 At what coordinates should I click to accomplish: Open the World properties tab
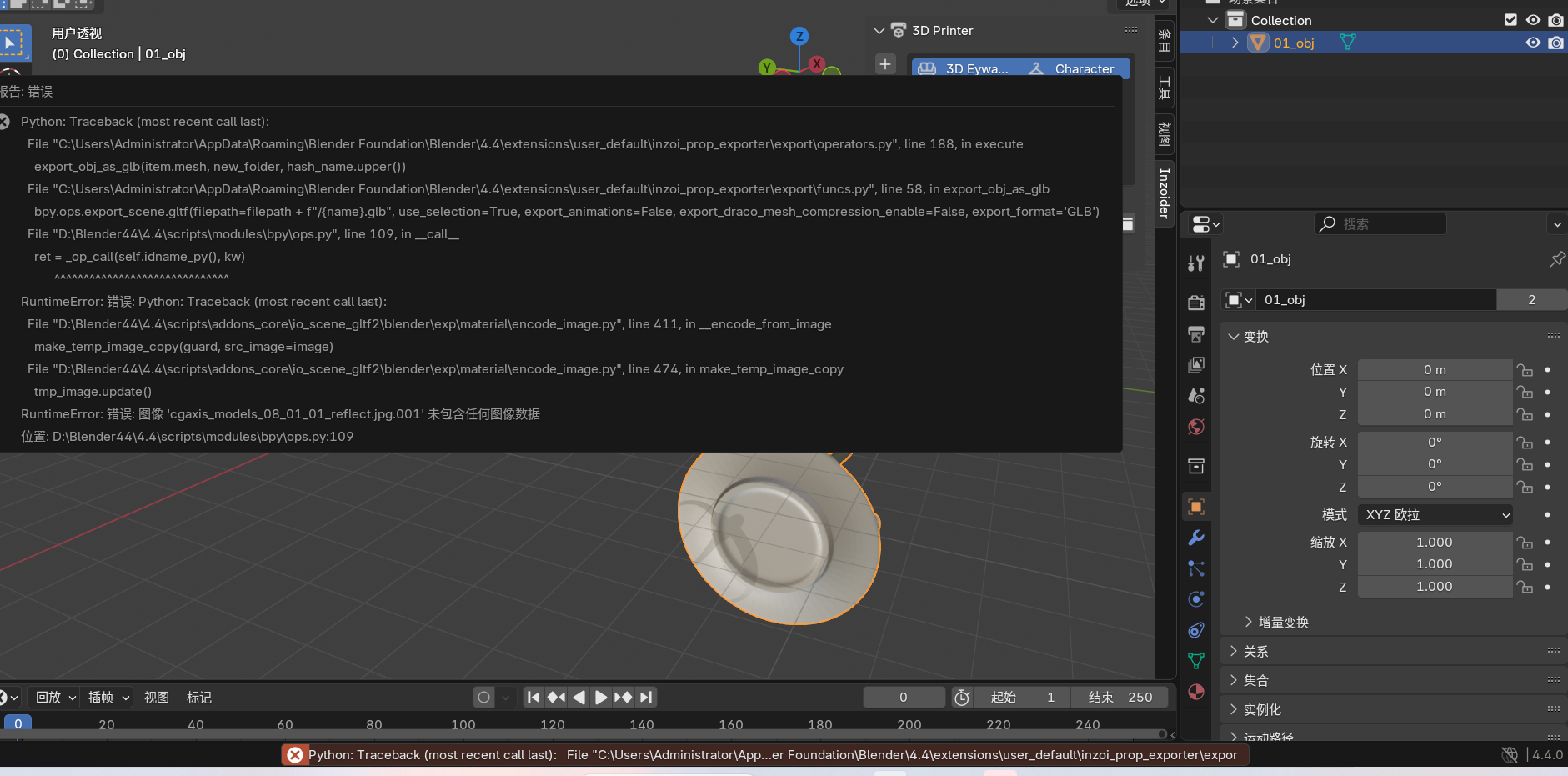1196,427
